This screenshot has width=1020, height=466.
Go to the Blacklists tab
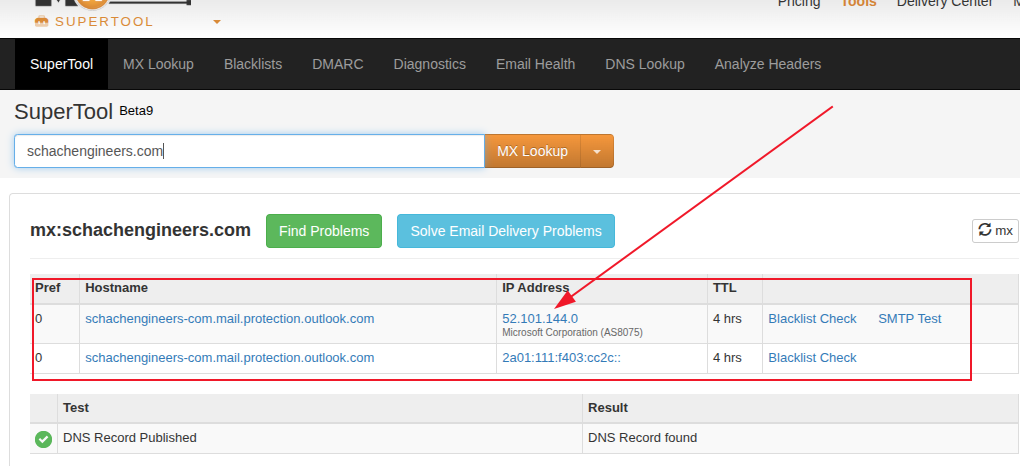point(253,64)
